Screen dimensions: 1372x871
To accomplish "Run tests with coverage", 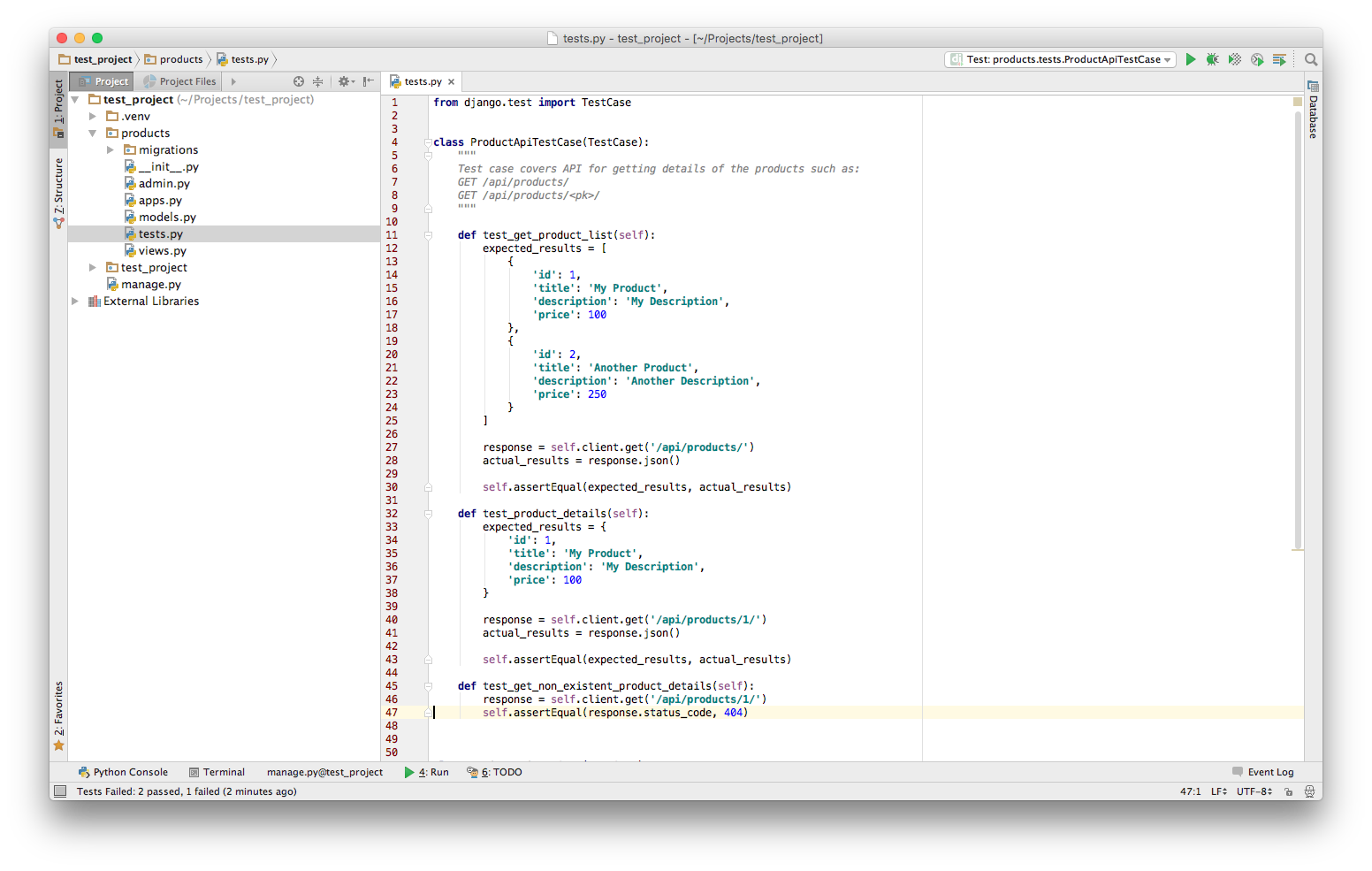I will [x=1235, y=59].
